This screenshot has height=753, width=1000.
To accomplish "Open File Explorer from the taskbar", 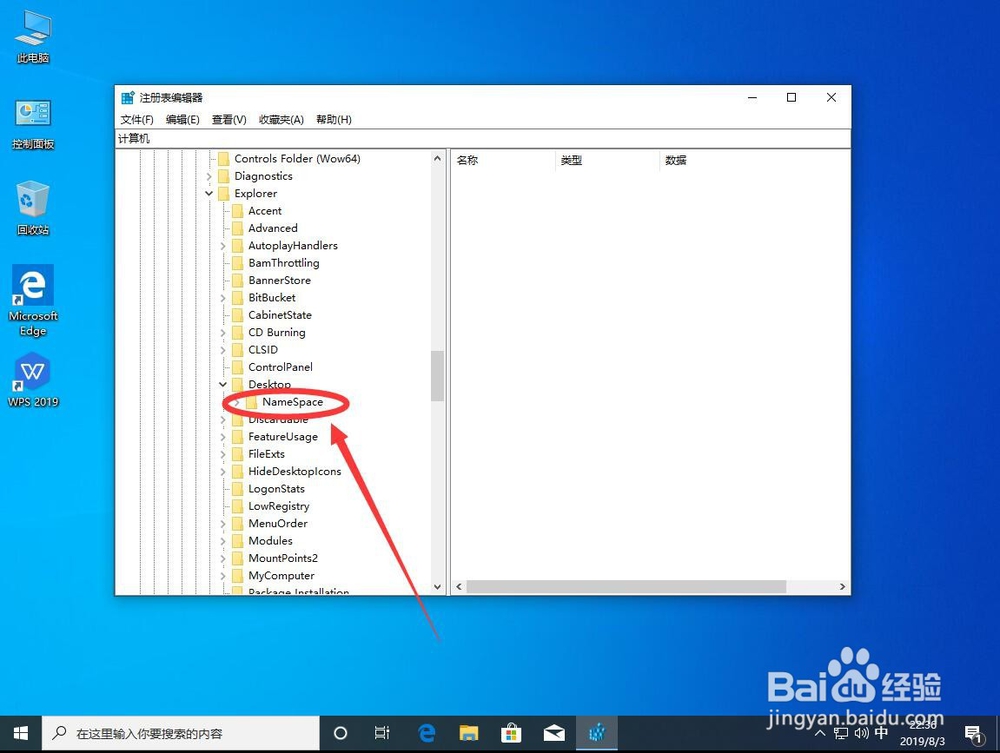I will 469,733.
